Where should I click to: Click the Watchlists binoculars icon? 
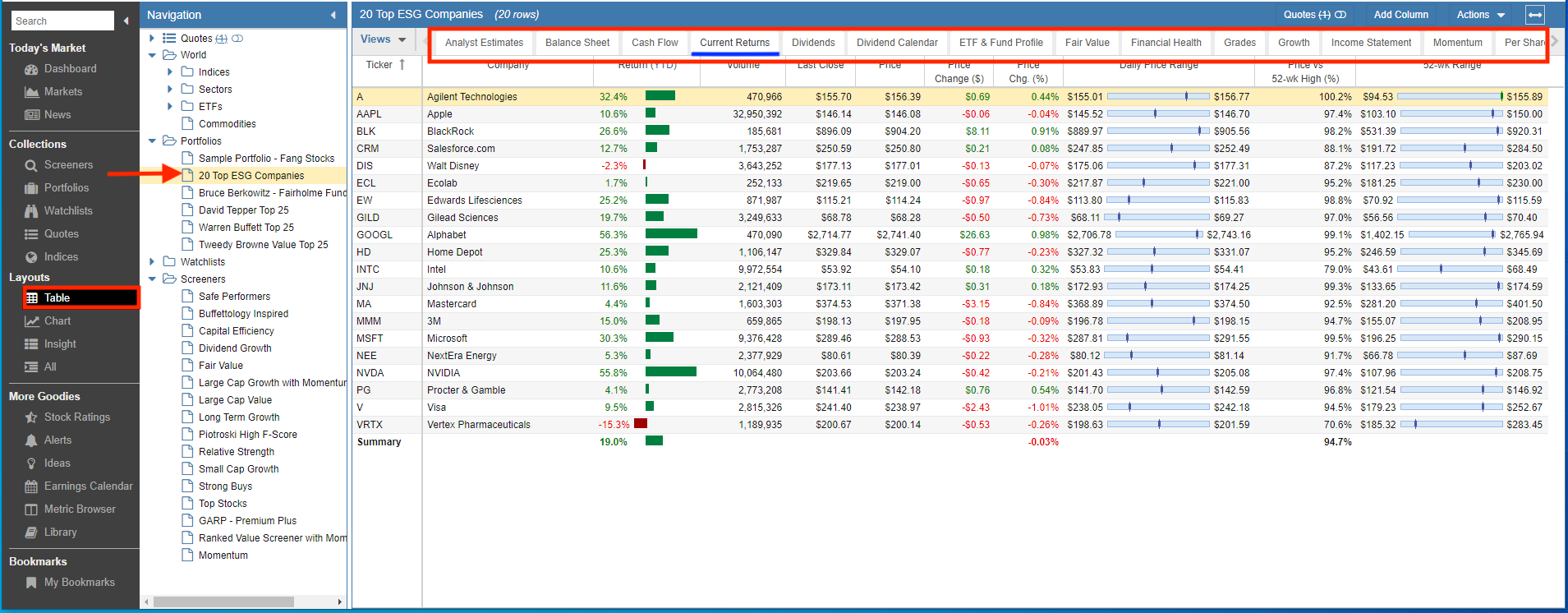31,211
